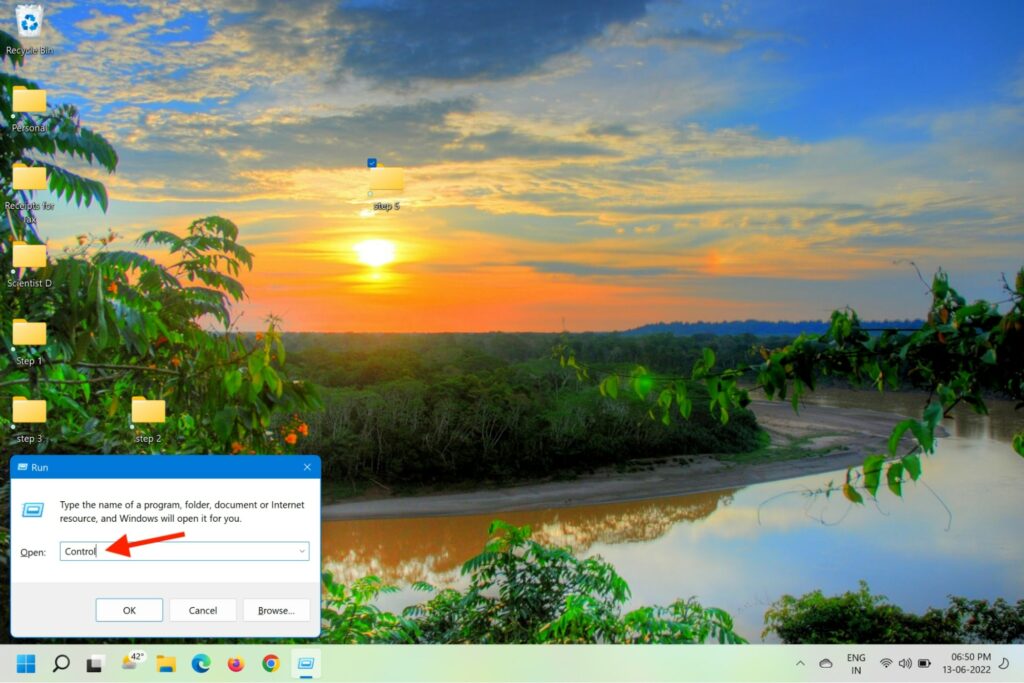1024x683 pixels.
Task: Launch File Explorer from the taskbar
Action: (x=166, y=663)
